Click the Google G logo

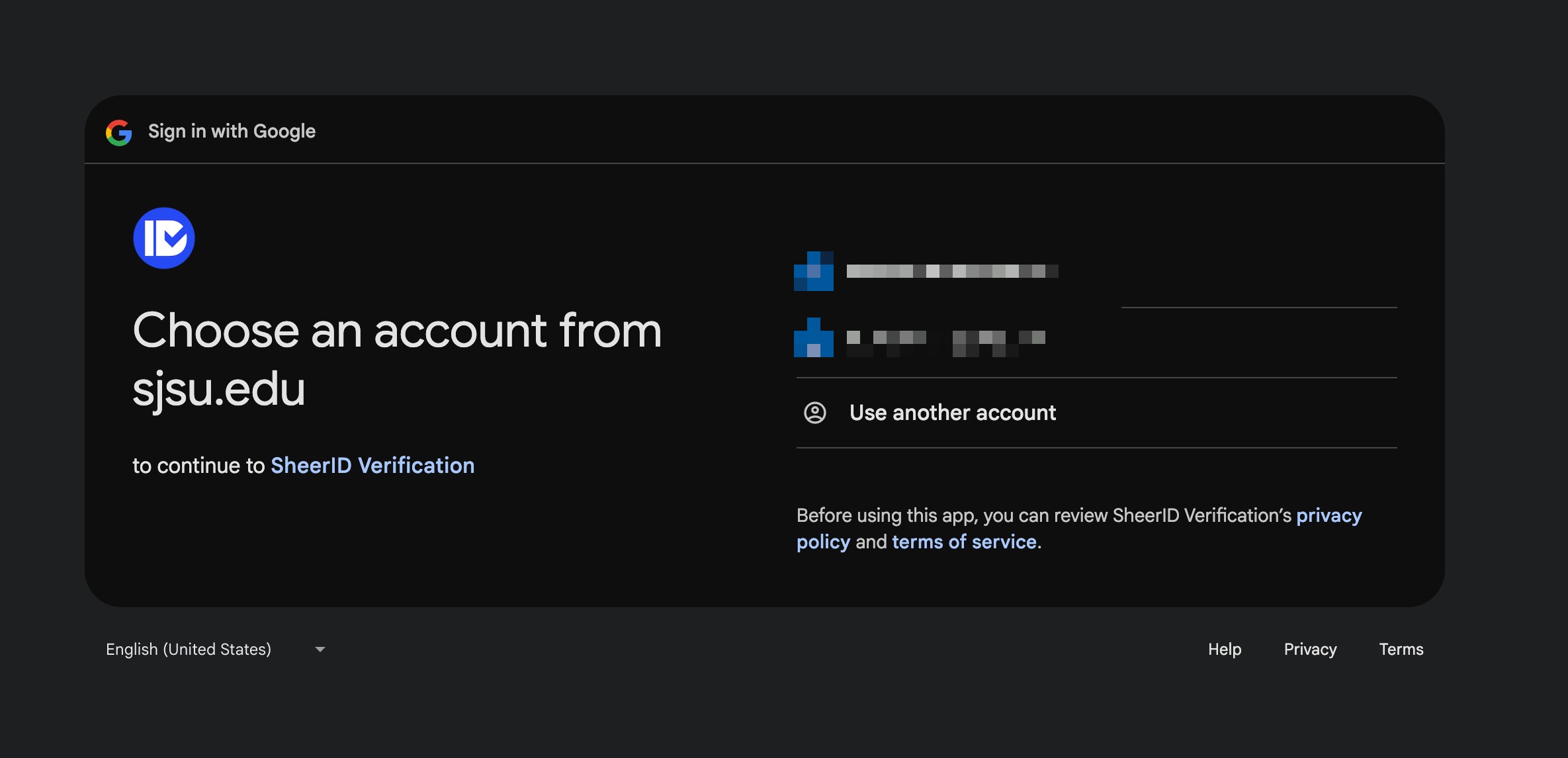tap(119, 132)
